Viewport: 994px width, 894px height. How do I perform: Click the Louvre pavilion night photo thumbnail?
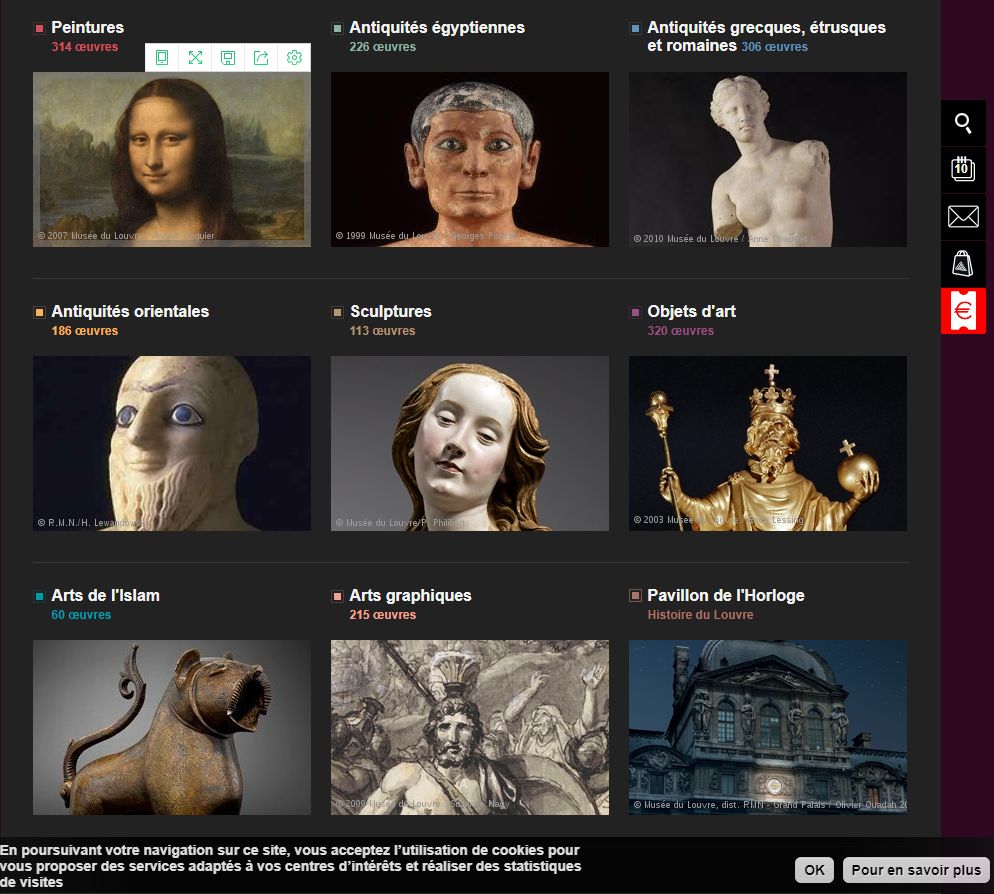coord(768,727)
